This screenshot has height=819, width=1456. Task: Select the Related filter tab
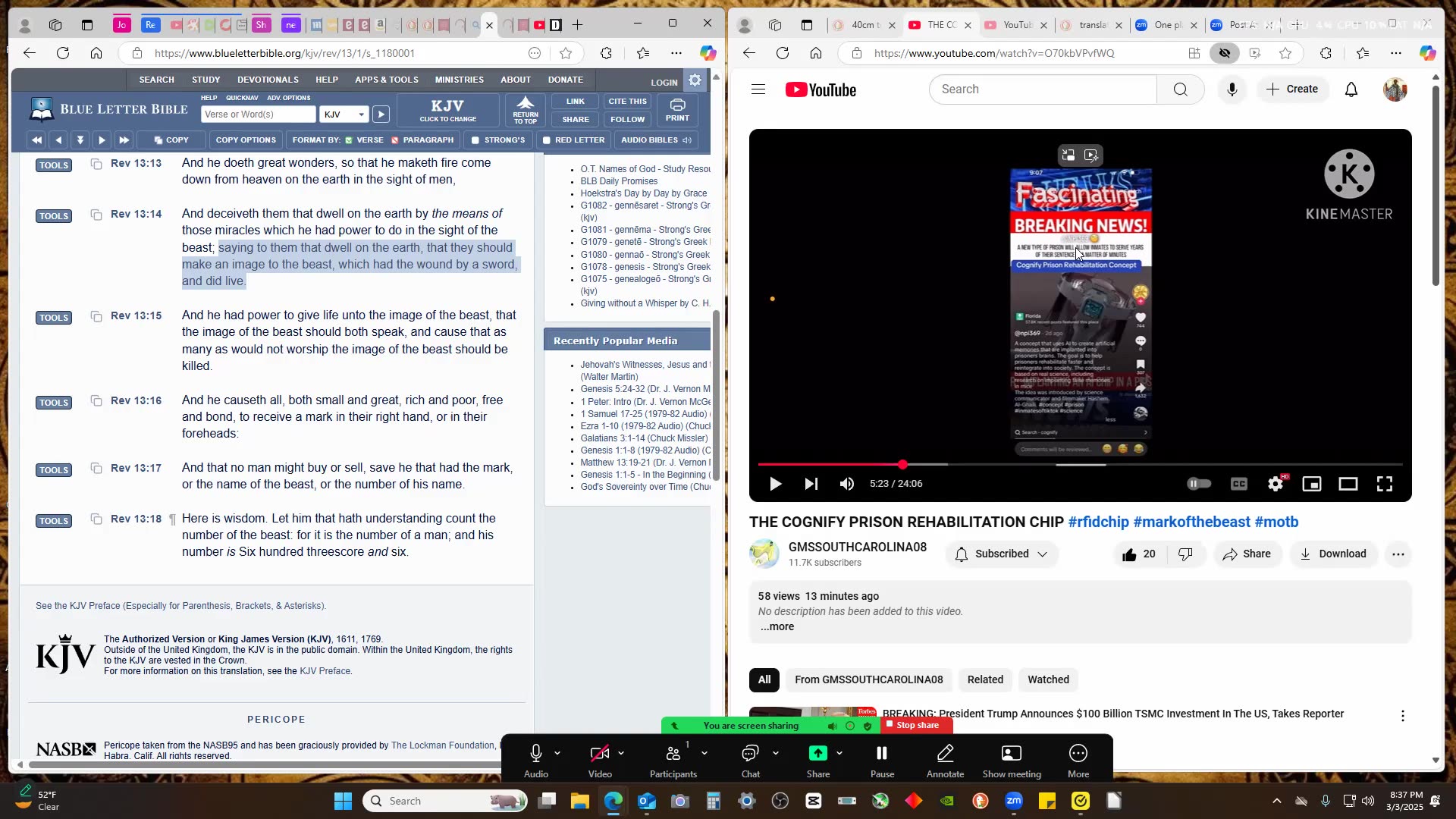pyautogui.click(x=984, y=679)
